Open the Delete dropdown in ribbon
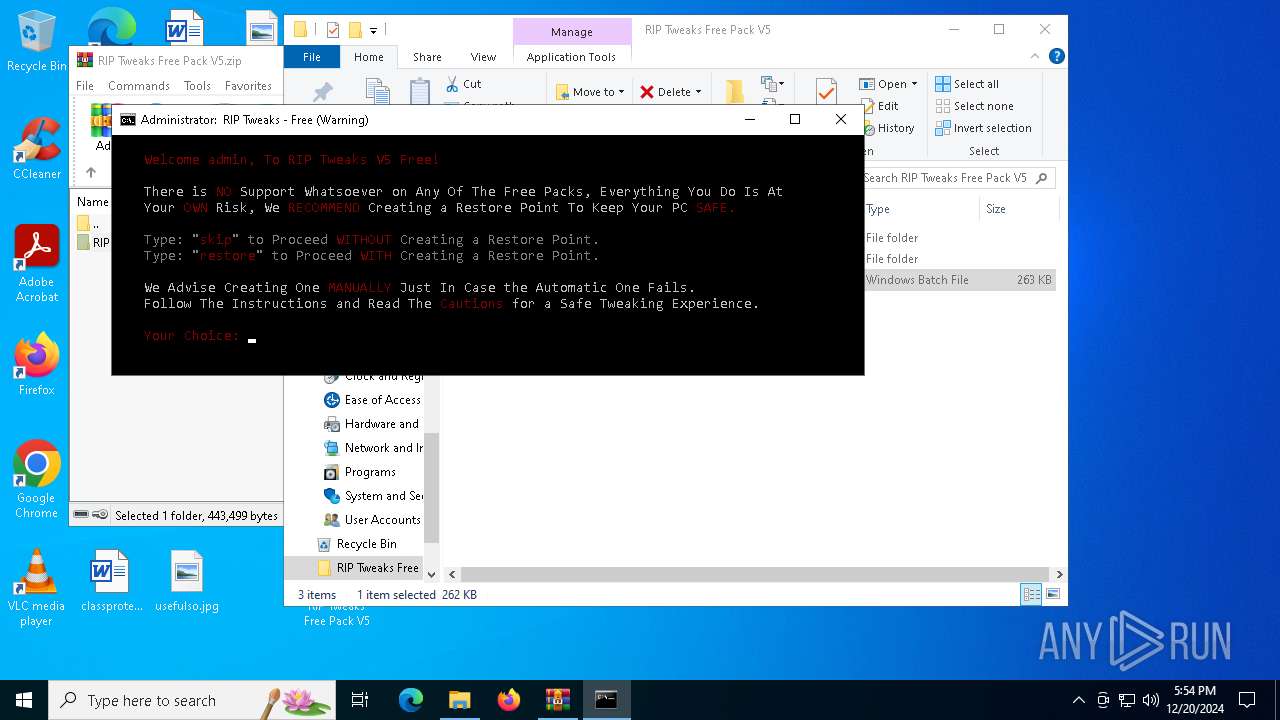The height and width of the screenshot is (720, 1280). point(671,92)
